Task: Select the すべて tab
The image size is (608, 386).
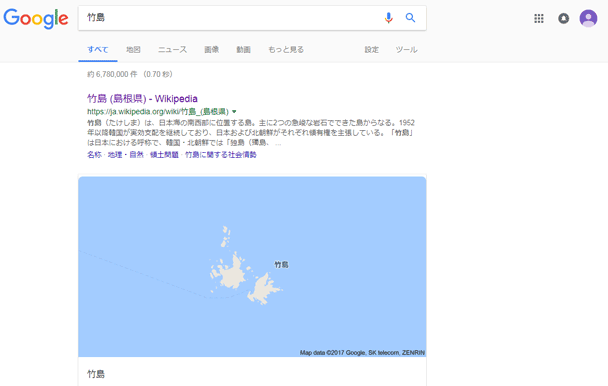Action: point(98,50)
